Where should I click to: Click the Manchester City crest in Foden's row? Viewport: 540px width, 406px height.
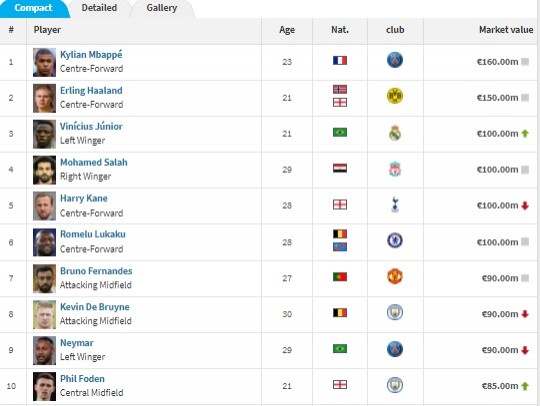pos(395,385)
